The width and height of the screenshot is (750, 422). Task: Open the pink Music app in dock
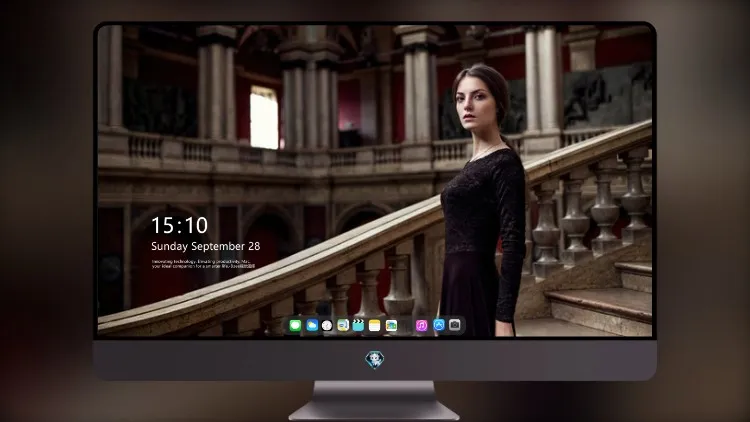pyautogui.click(x=421, y=325)
